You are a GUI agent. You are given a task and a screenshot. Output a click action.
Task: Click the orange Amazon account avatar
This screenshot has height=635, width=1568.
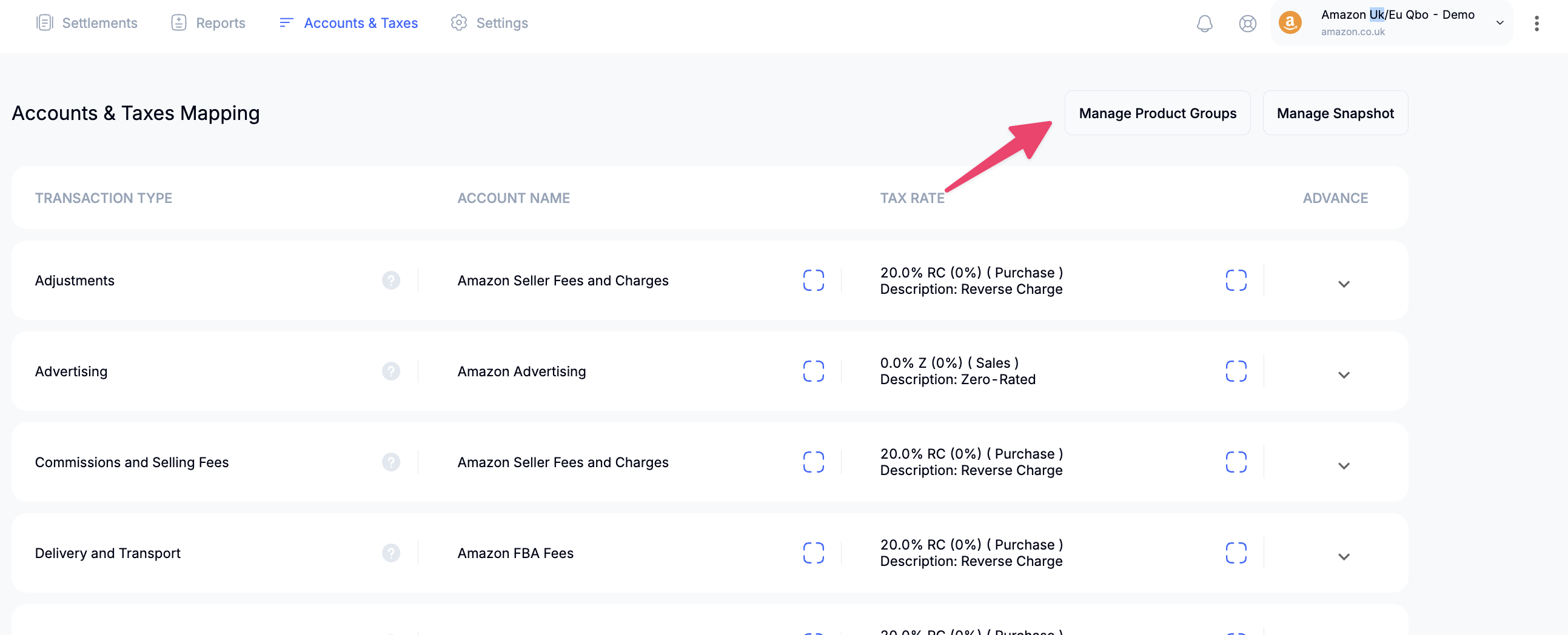[x=1290, y=23]
